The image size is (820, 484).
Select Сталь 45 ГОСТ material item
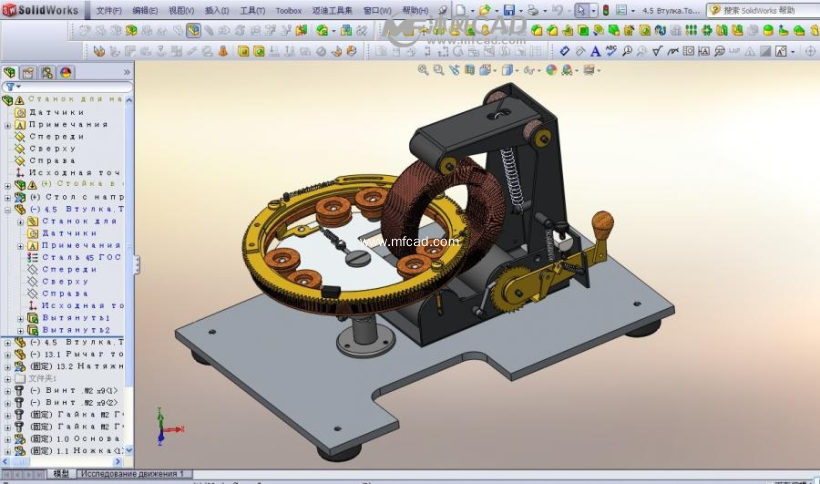(x=81, y=258)
